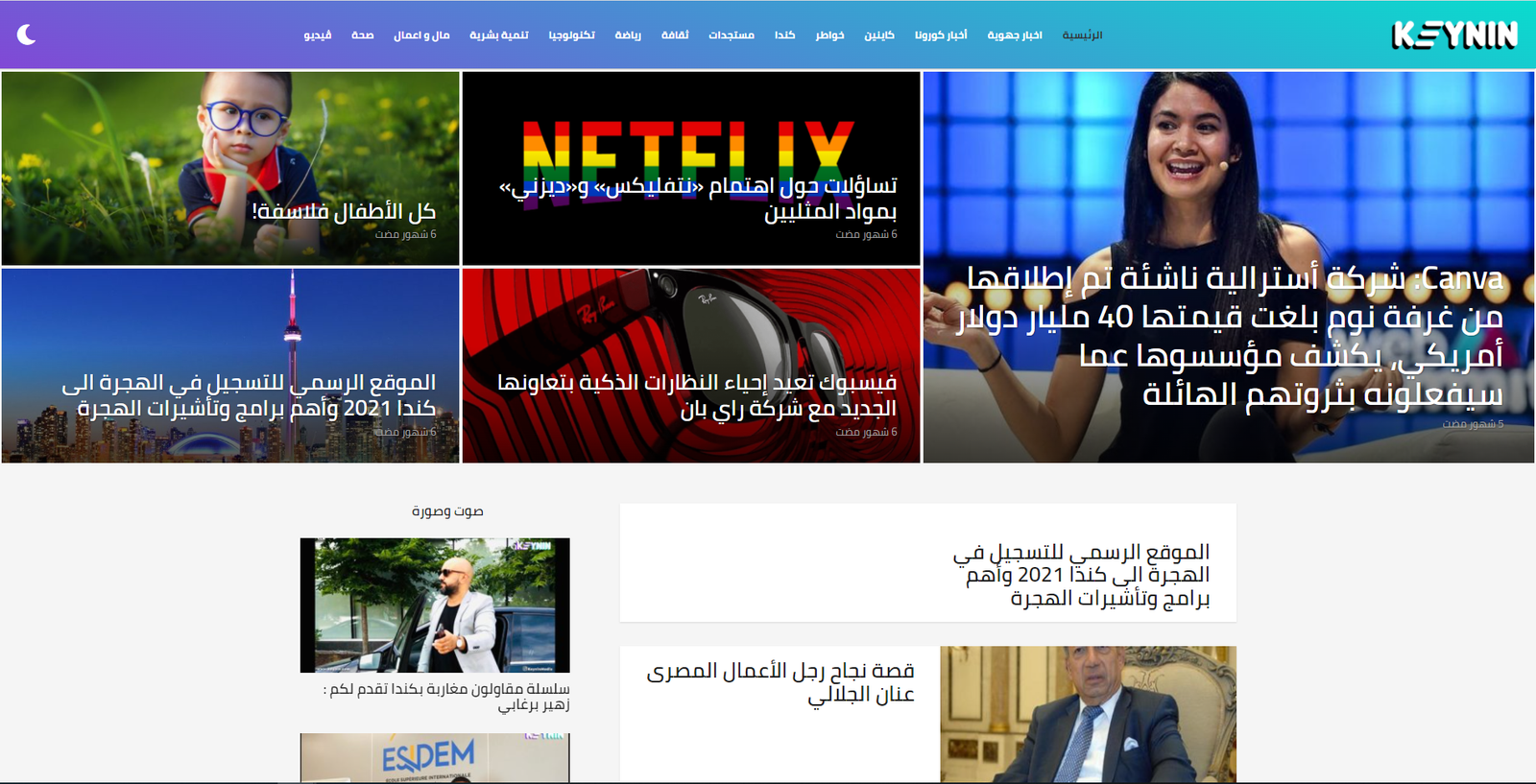Go to the ثقافة section

(x=675, y=36)
